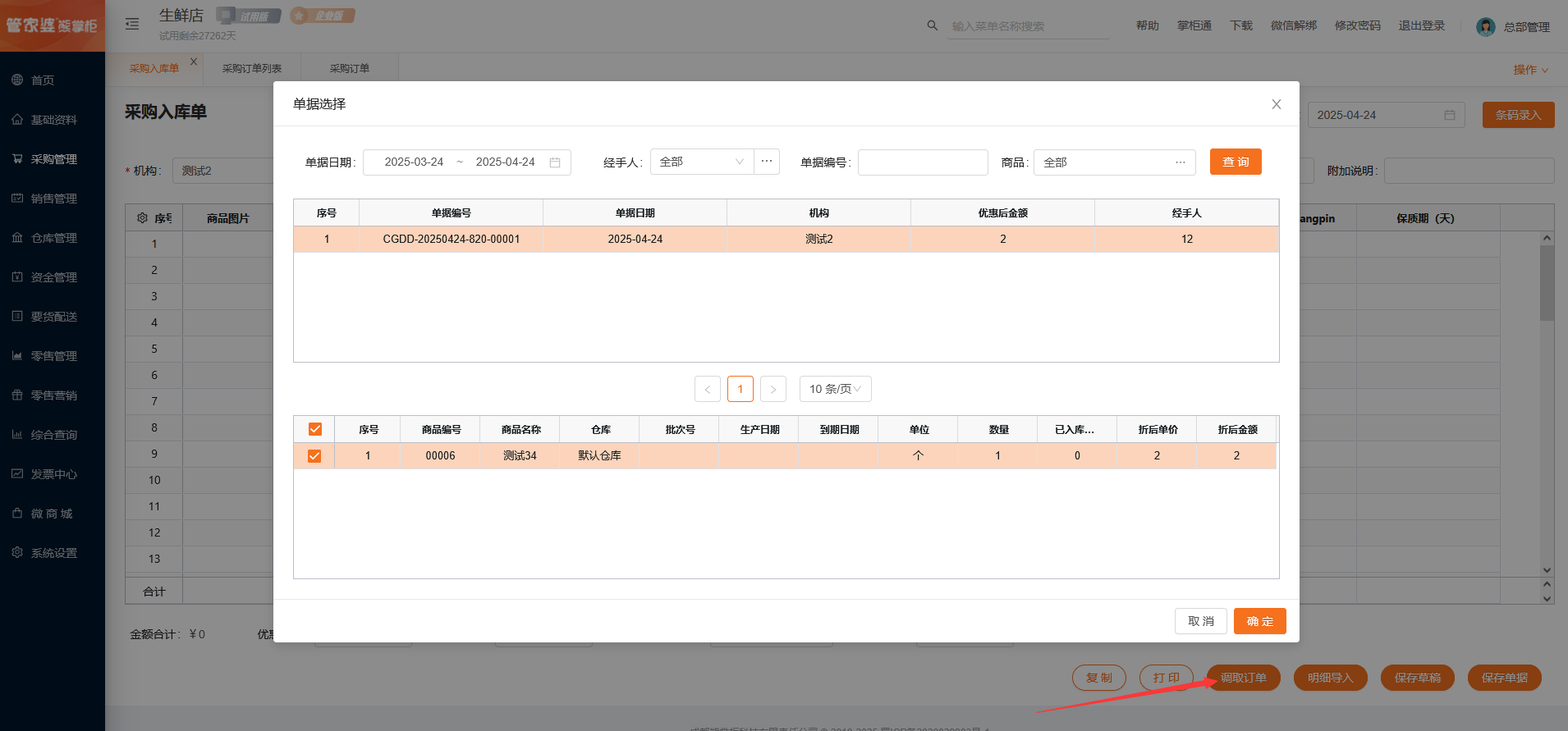Go to next page arrow in pagination

(773, 389)
